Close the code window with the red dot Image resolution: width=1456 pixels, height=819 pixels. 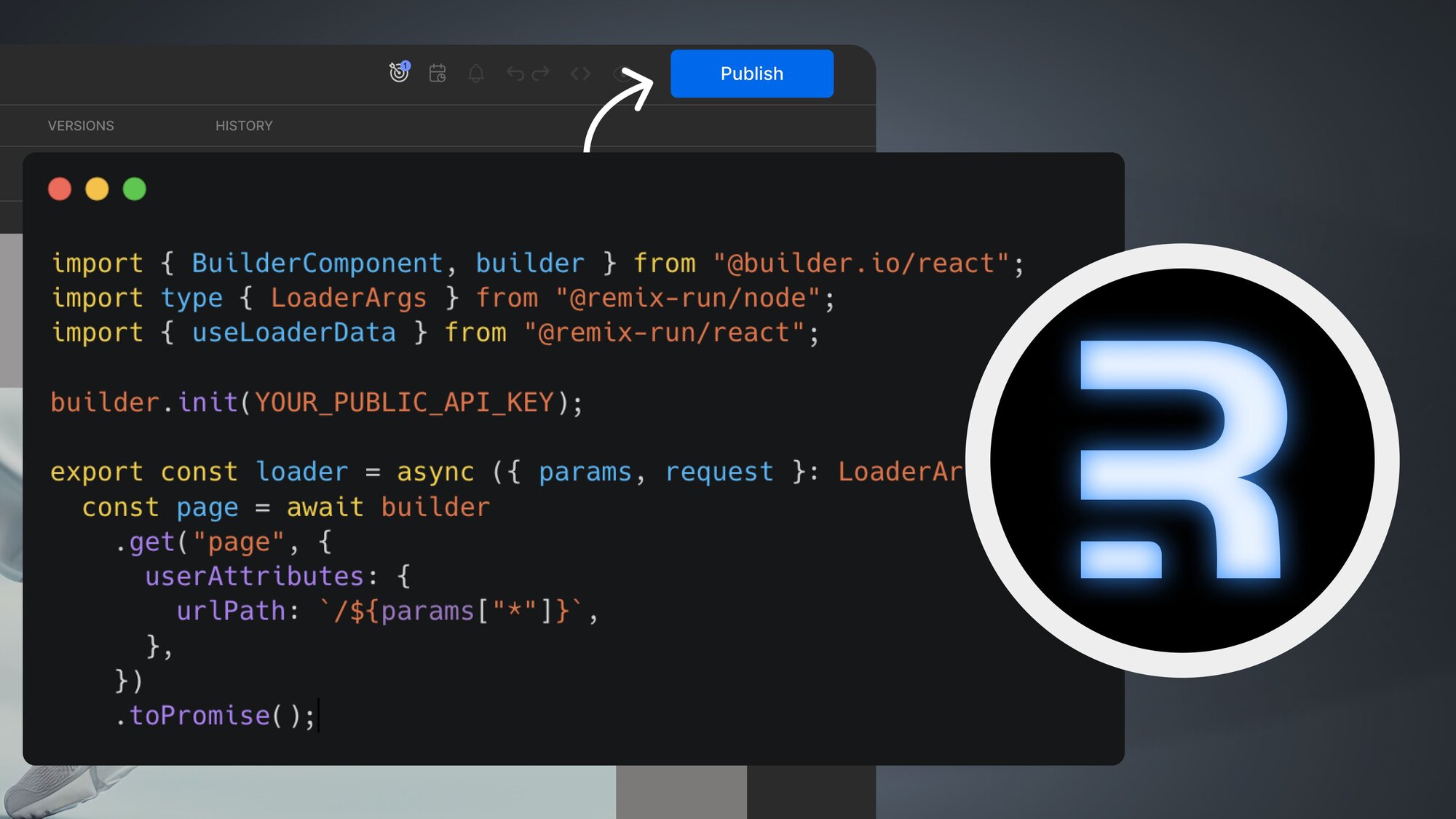pos(60,189)
